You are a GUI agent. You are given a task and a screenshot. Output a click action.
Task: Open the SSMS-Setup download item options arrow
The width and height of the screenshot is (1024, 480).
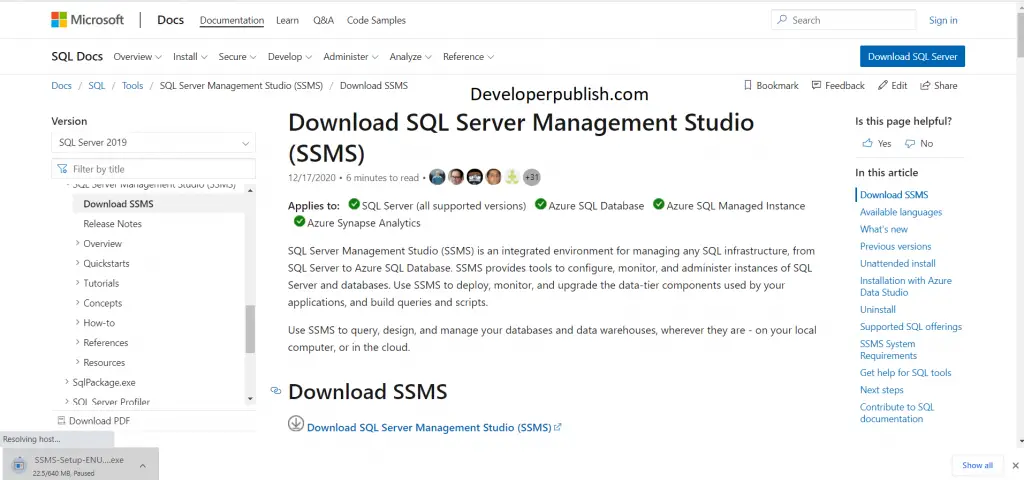(x=142, y=466)
